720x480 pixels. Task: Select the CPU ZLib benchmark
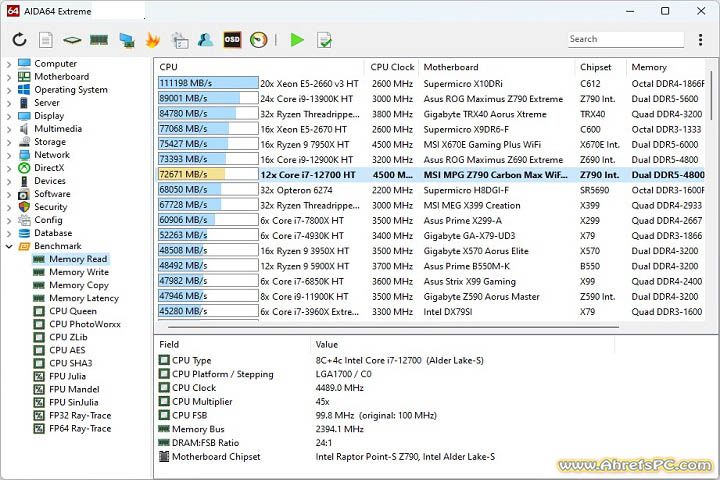tap(68, 337)
